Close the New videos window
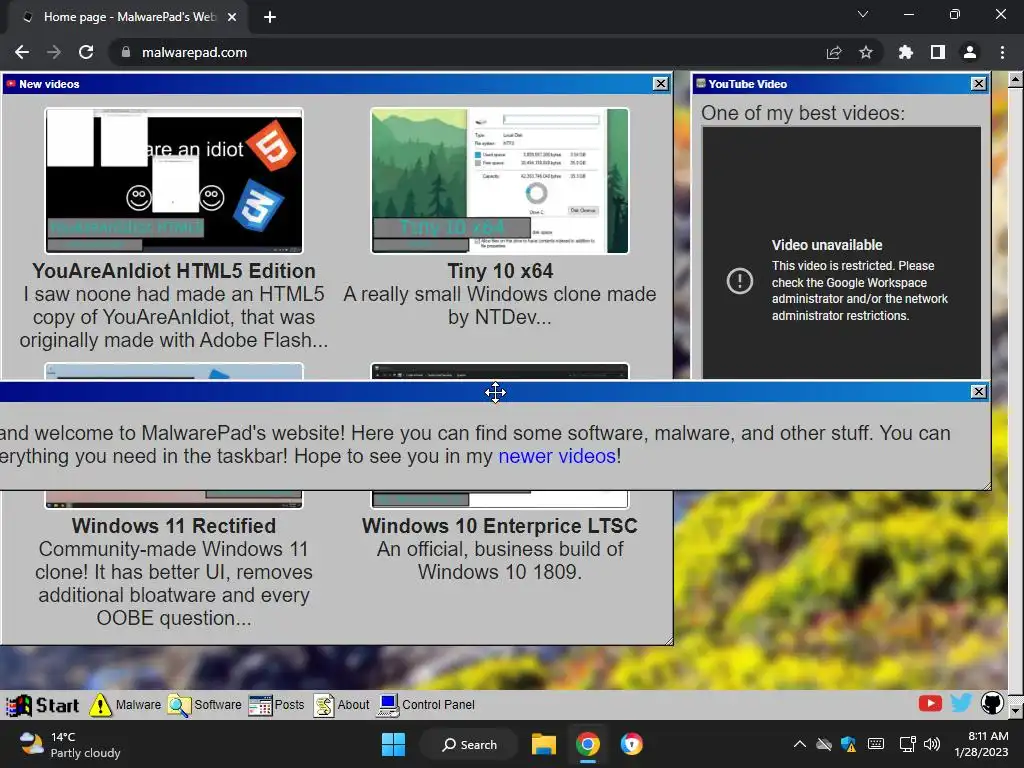 tap(661, 84)
